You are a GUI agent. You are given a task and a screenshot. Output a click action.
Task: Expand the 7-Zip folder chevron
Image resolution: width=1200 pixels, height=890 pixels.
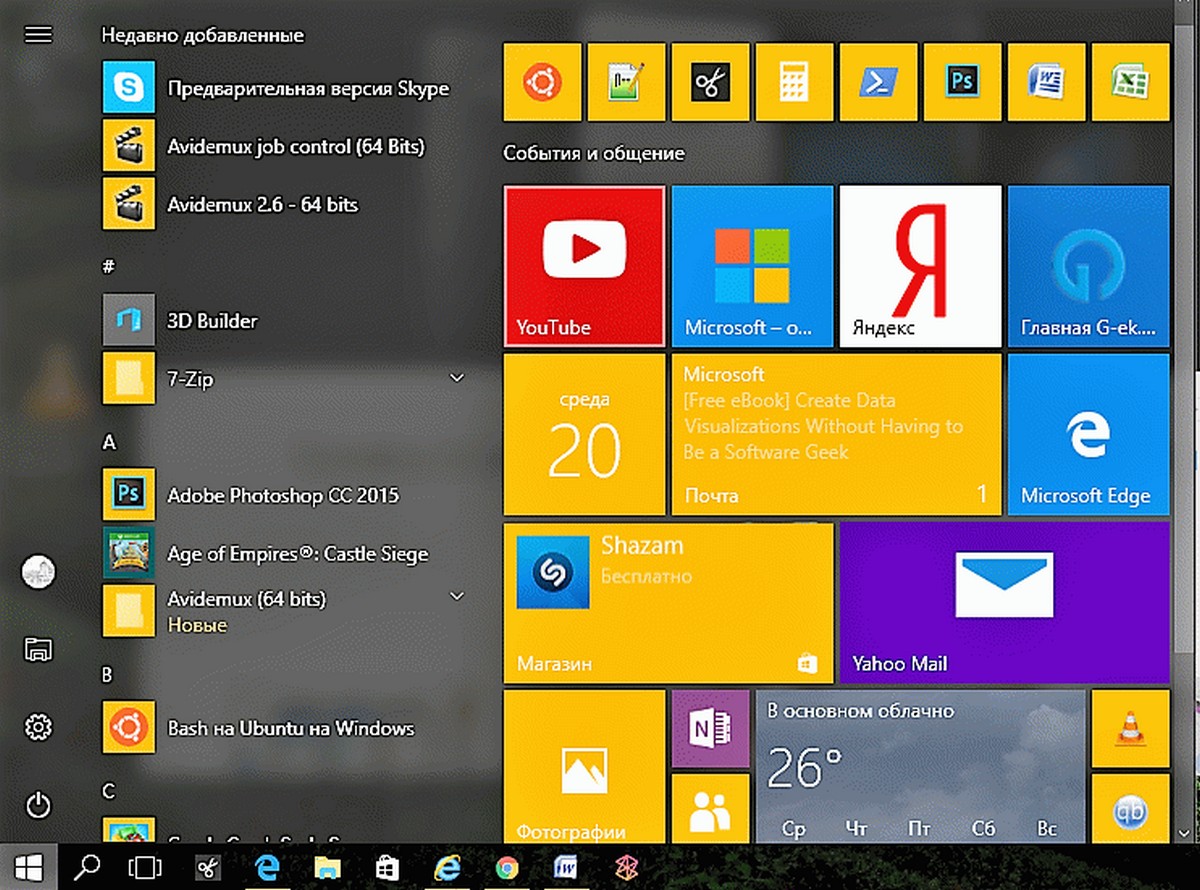point(457,378)
